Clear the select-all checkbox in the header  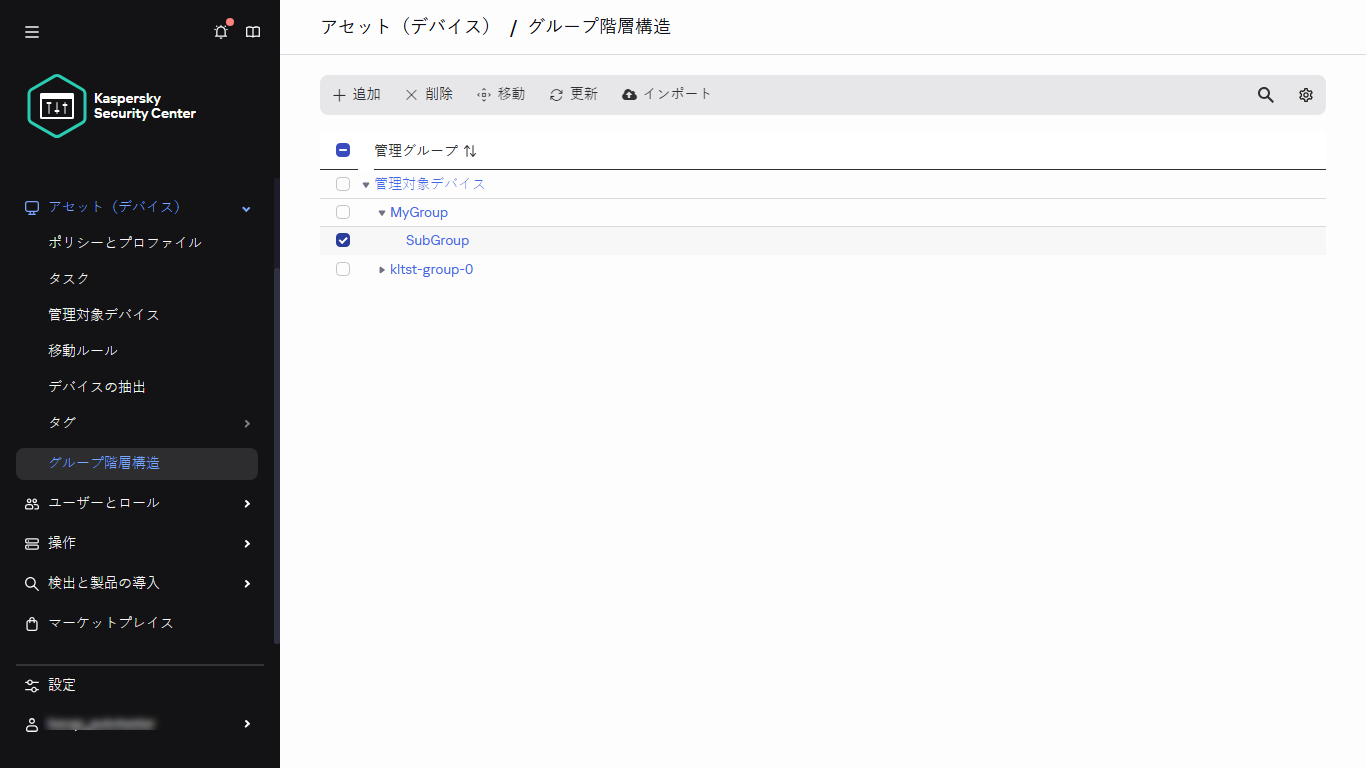343,149
